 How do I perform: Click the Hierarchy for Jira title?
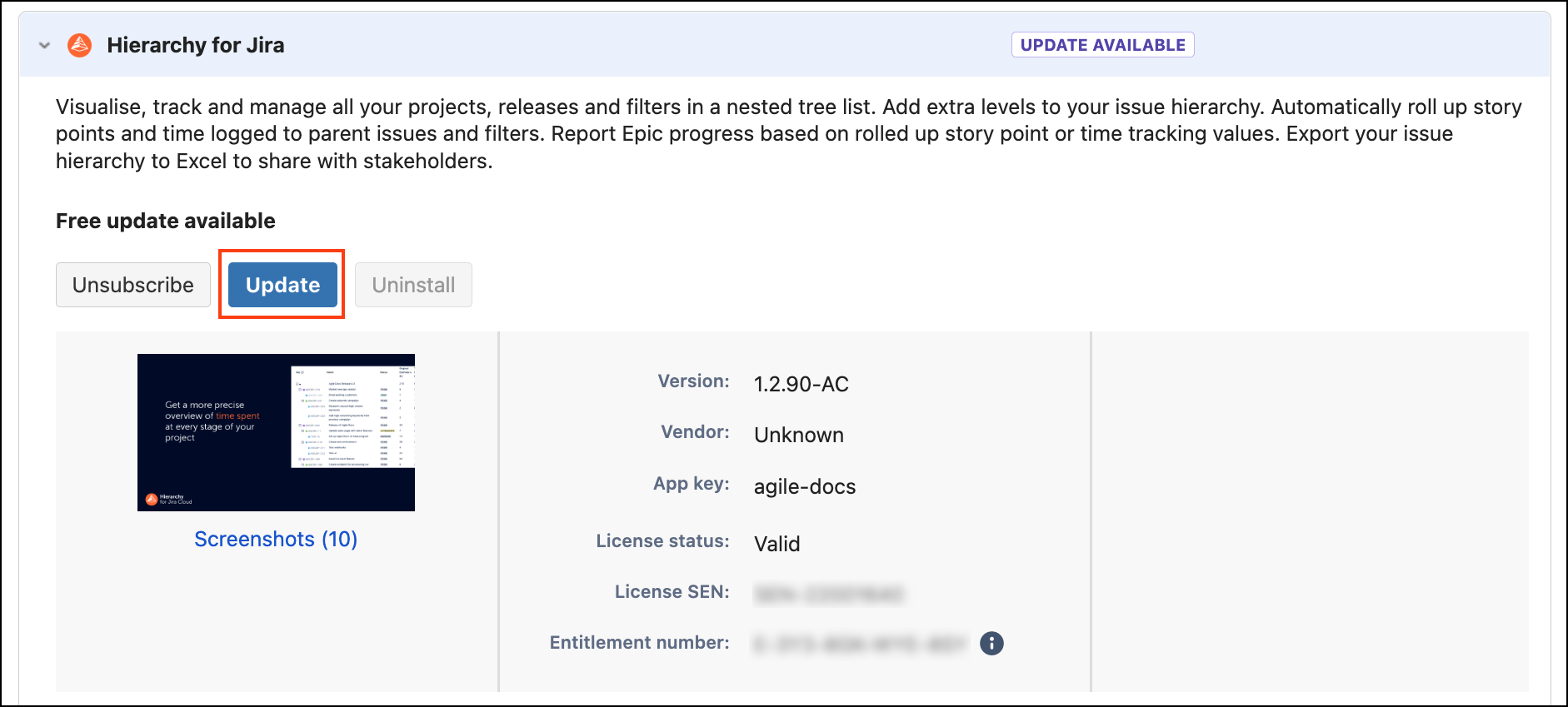196,45
